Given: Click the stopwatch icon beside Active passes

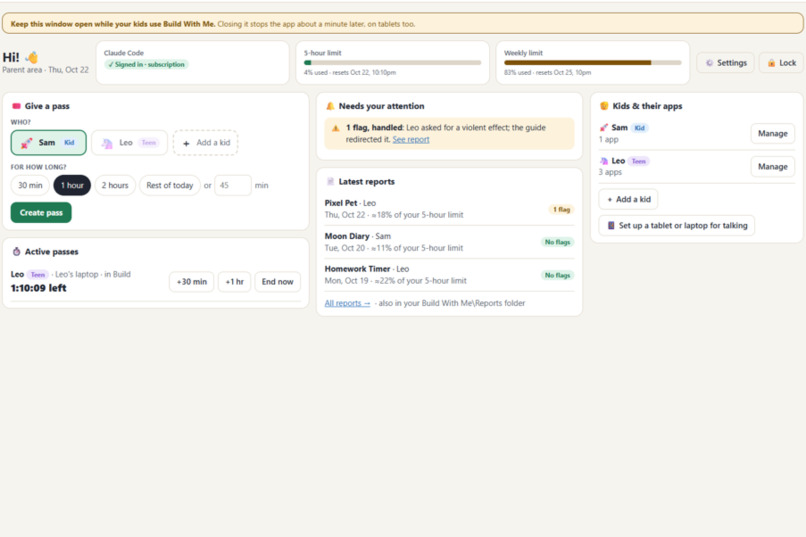Looking at the screenshot, I should click(16, 251).
